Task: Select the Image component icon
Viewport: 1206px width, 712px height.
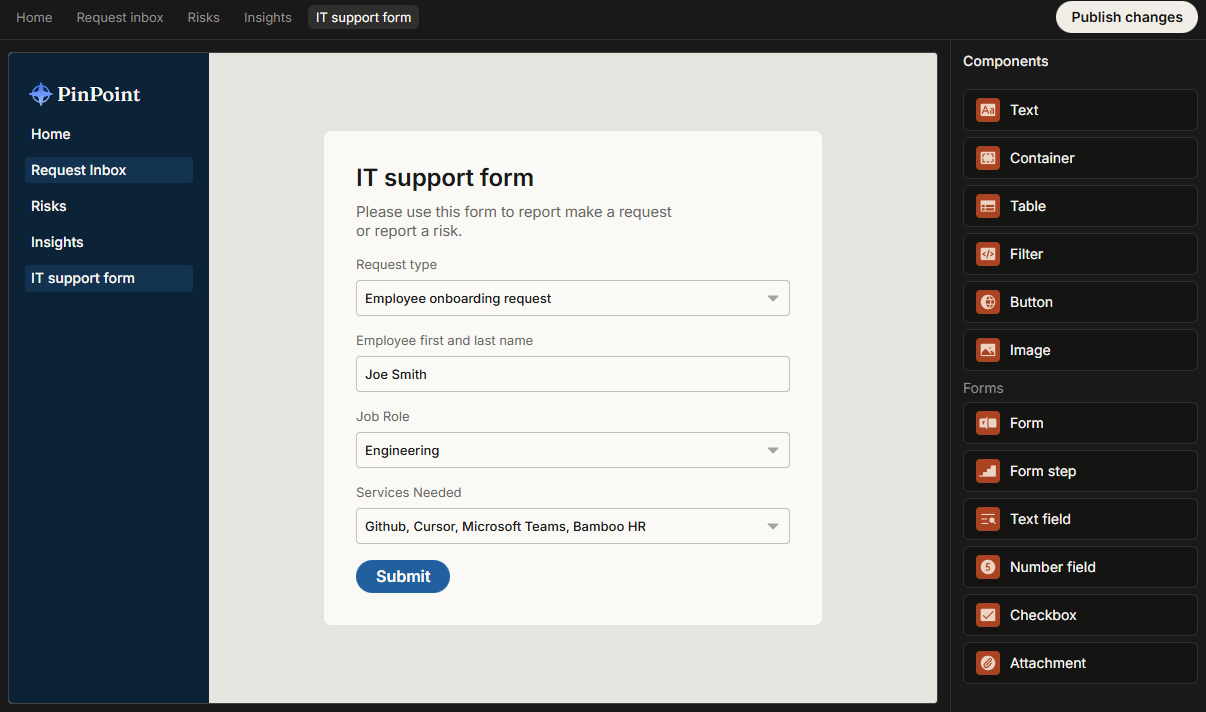Action: 988,350
